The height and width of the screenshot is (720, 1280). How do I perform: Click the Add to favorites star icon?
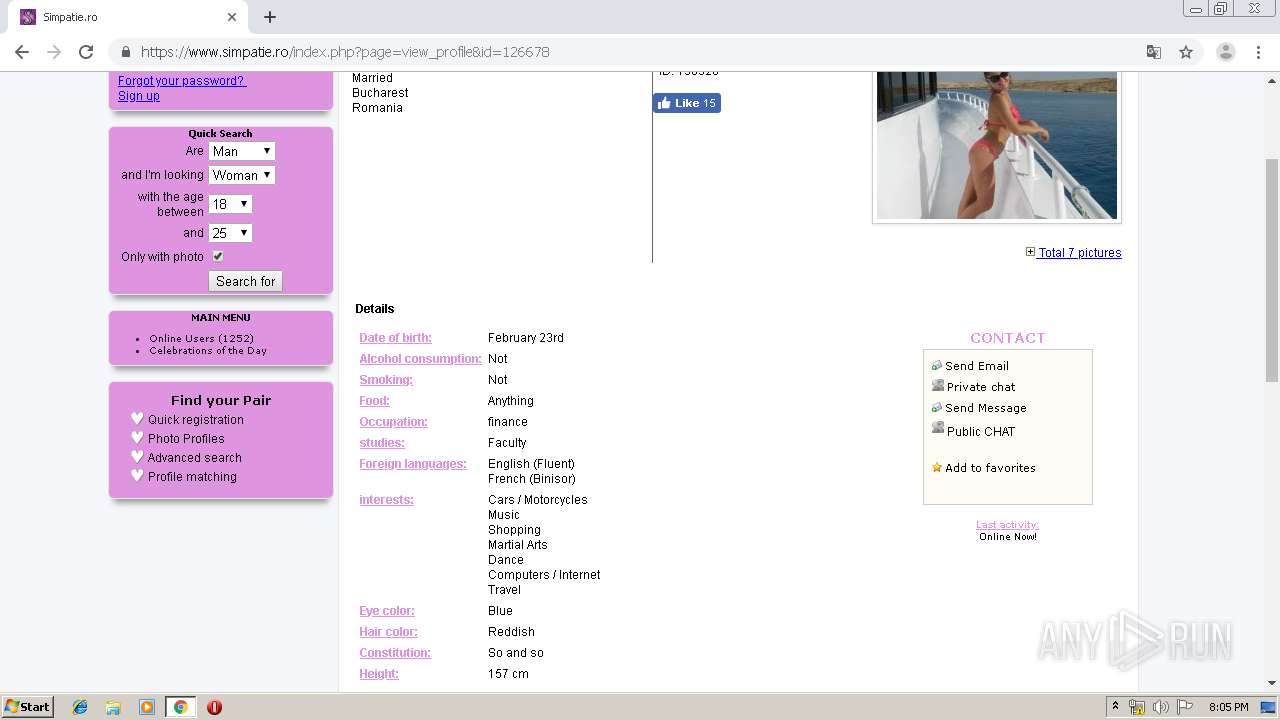pos(937,467)
